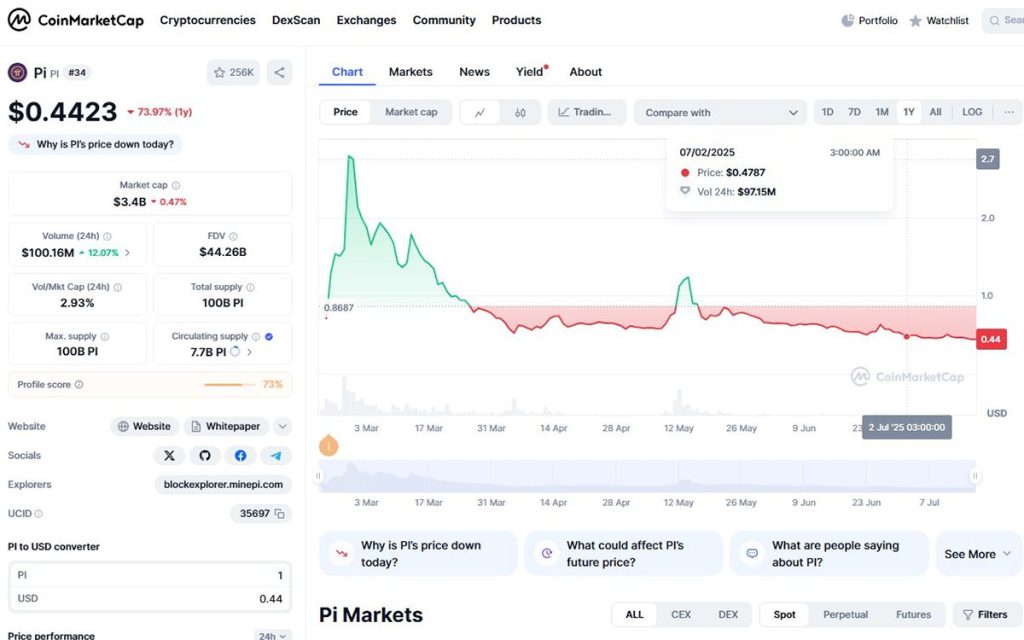Click the CoinMarketCap logo

75,20
